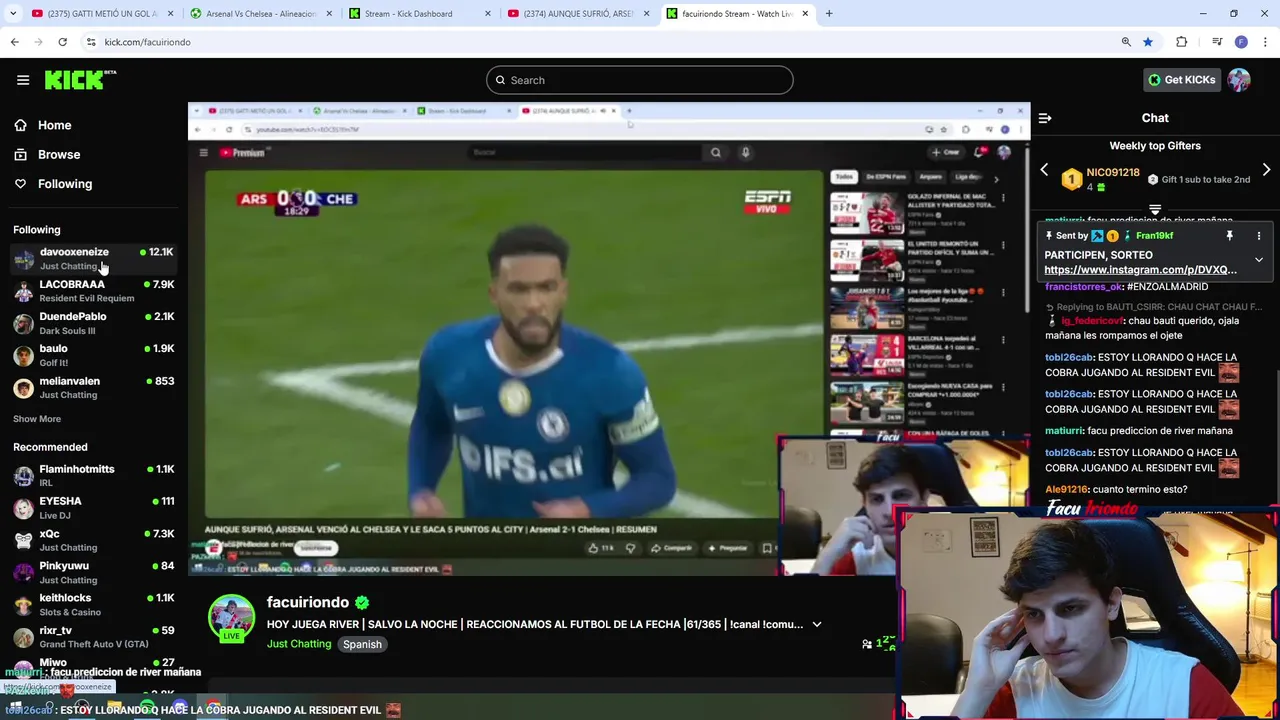Viewport: 1280px width, 720px height.
Task: Open Following in the sidebar
Action: point(53,184)
